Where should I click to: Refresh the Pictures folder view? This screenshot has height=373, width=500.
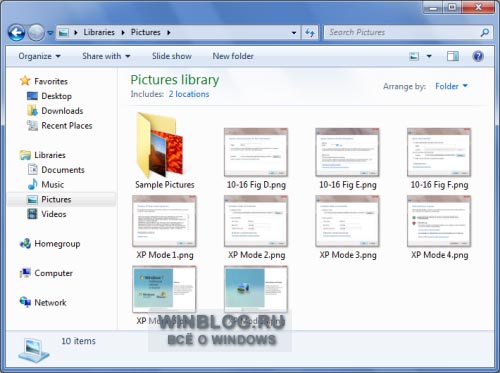coord(310,33)
